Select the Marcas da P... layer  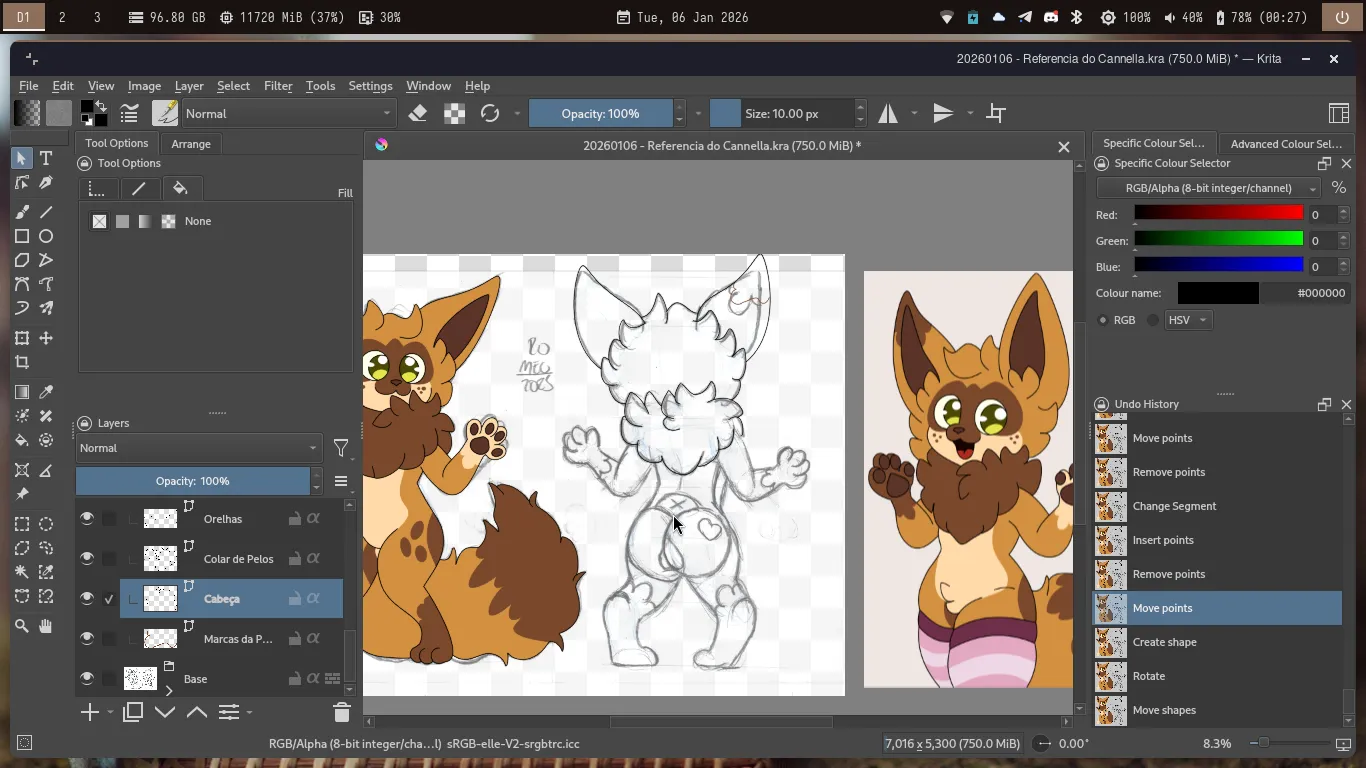(x=237, y=639)
